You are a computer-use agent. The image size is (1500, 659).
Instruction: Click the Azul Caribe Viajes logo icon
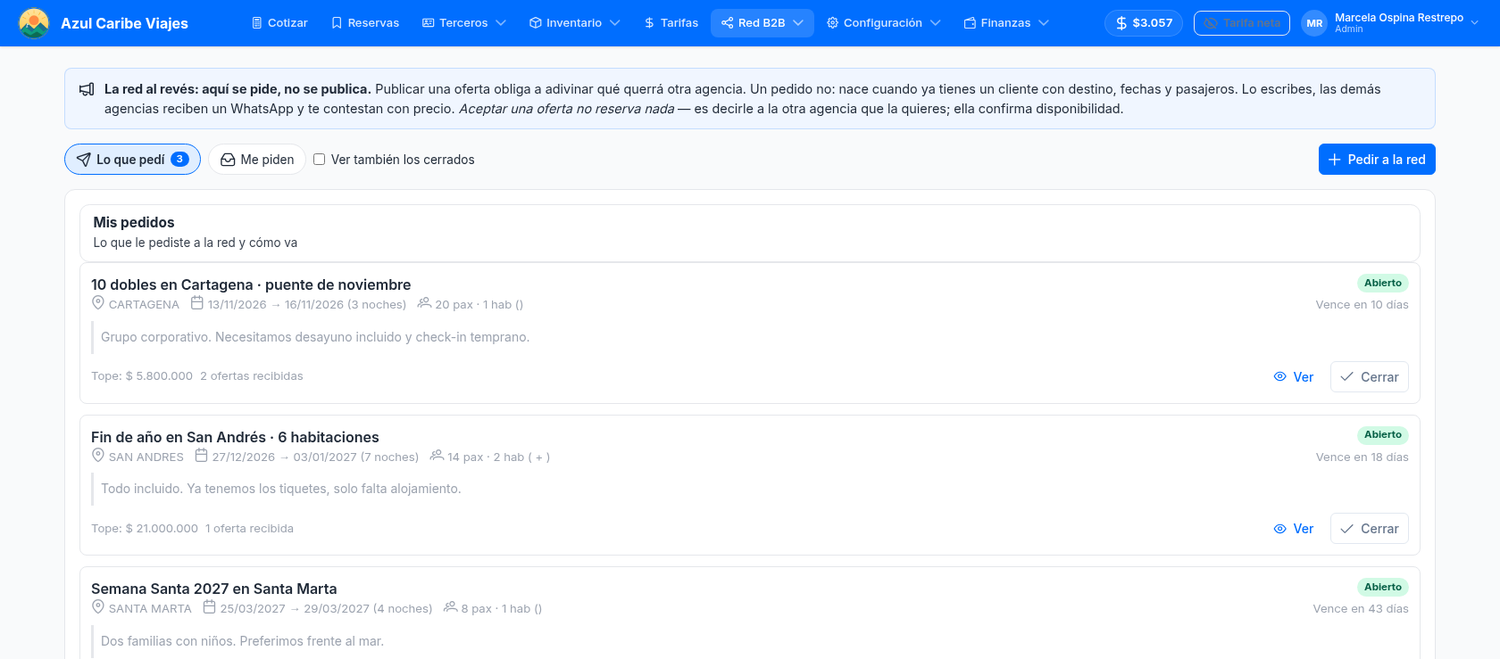coord(34,23)
